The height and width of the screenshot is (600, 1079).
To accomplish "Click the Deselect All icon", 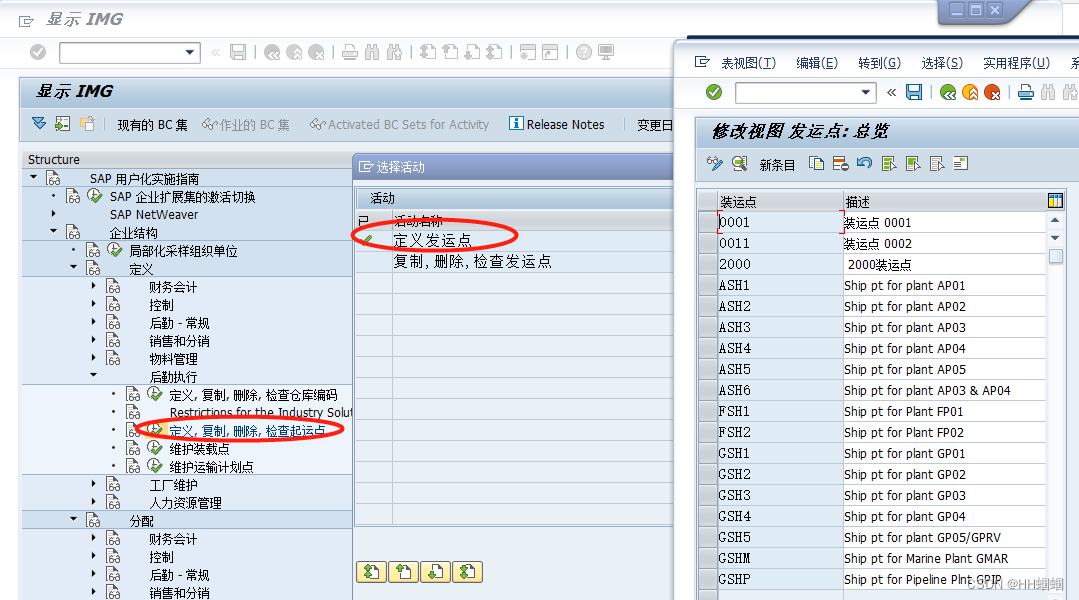I will click(x=937, y=164).
